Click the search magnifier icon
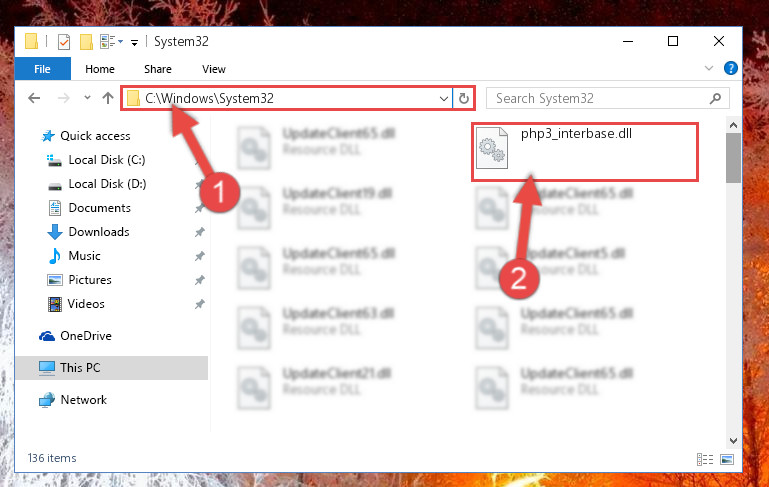This screenshot has height=487, width=769. (715, 99)
